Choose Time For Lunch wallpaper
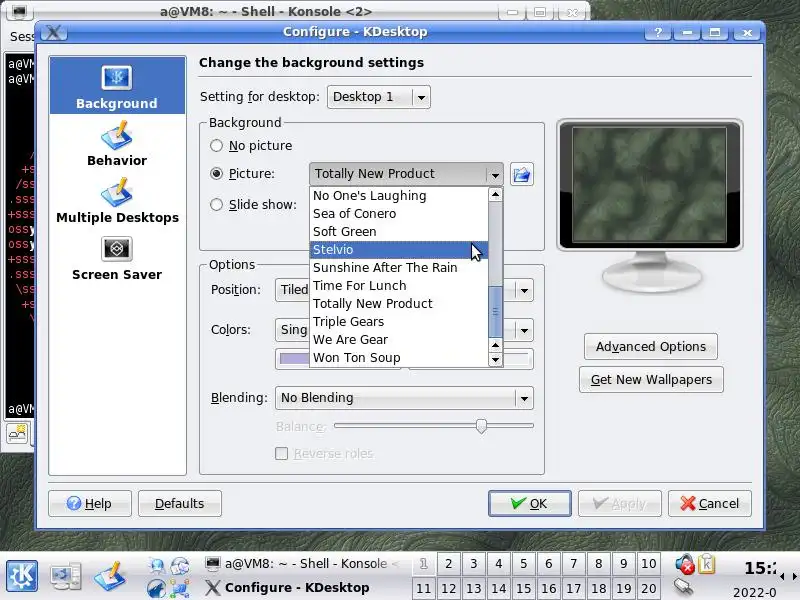This screenshot has height=600, width=800. click(399, 286)
